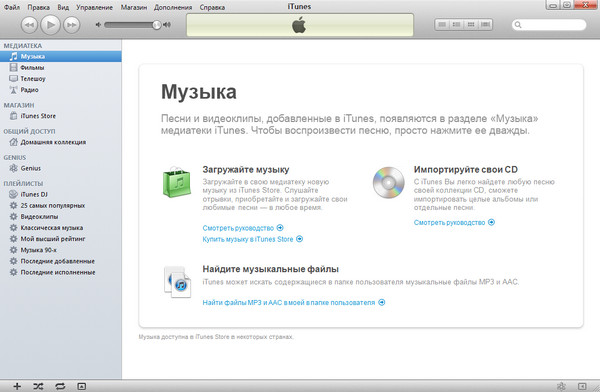Open Классическая музыка playlist
This screenshot has height=392, width=600.
click(x=61, y=227)
